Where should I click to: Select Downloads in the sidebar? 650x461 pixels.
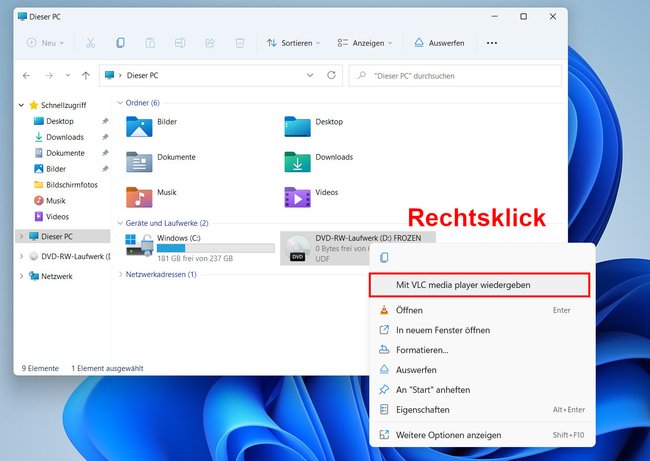tap(65, 137)
